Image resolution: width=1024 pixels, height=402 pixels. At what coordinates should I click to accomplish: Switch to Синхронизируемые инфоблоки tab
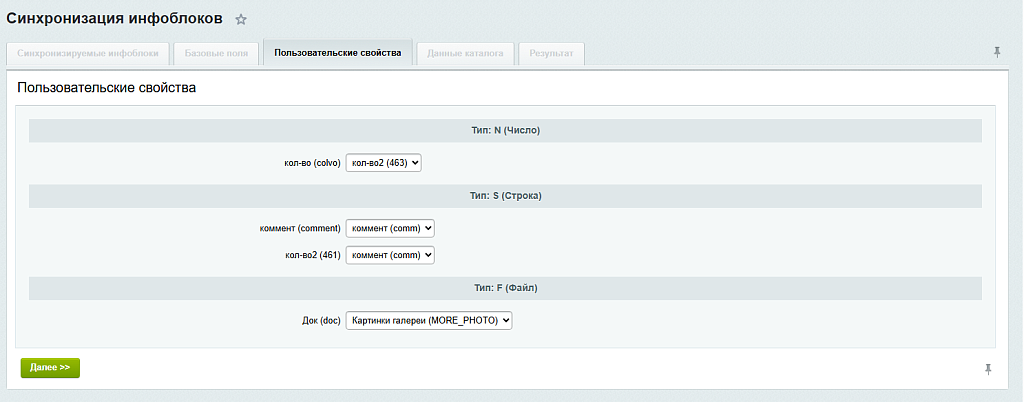click(88, 54)
